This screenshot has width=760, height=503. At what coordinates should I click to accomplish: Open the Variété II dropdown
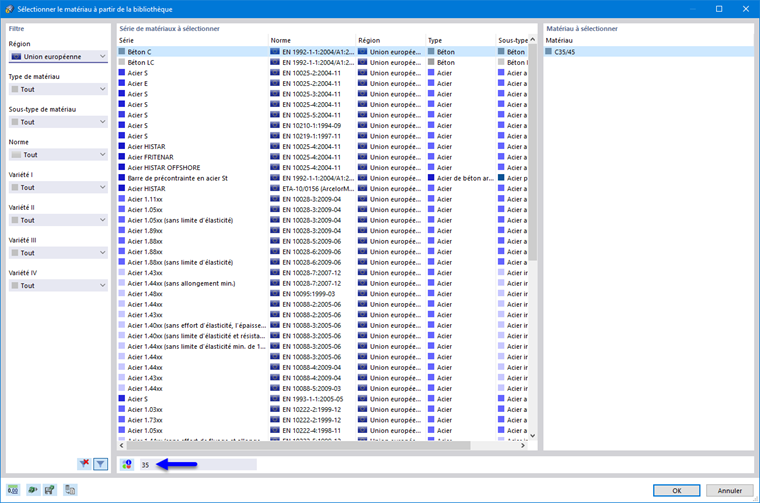58,220
